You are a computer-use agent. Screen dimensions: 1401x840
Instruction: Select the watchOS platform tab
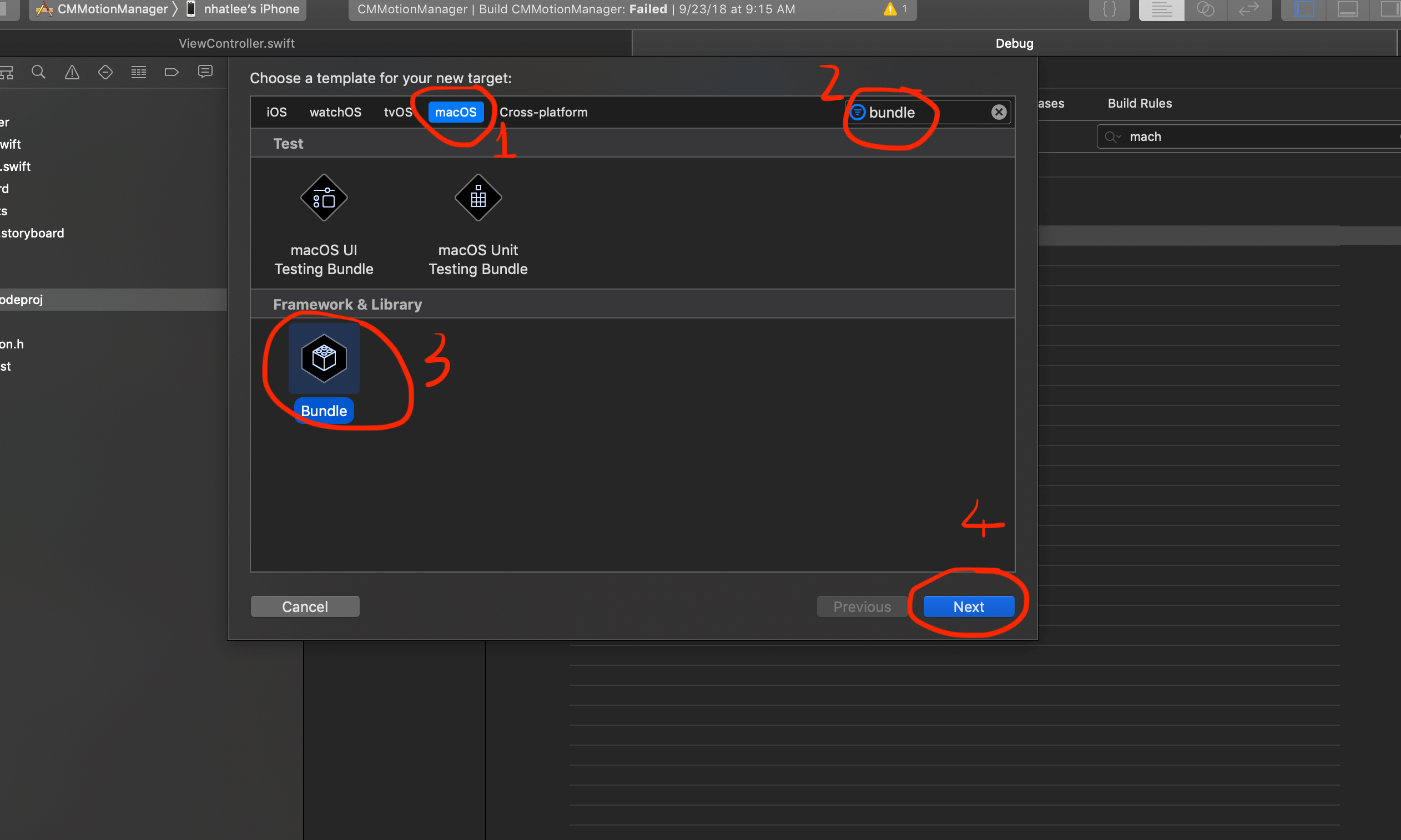pyautogui.click(x=335, y=112)
